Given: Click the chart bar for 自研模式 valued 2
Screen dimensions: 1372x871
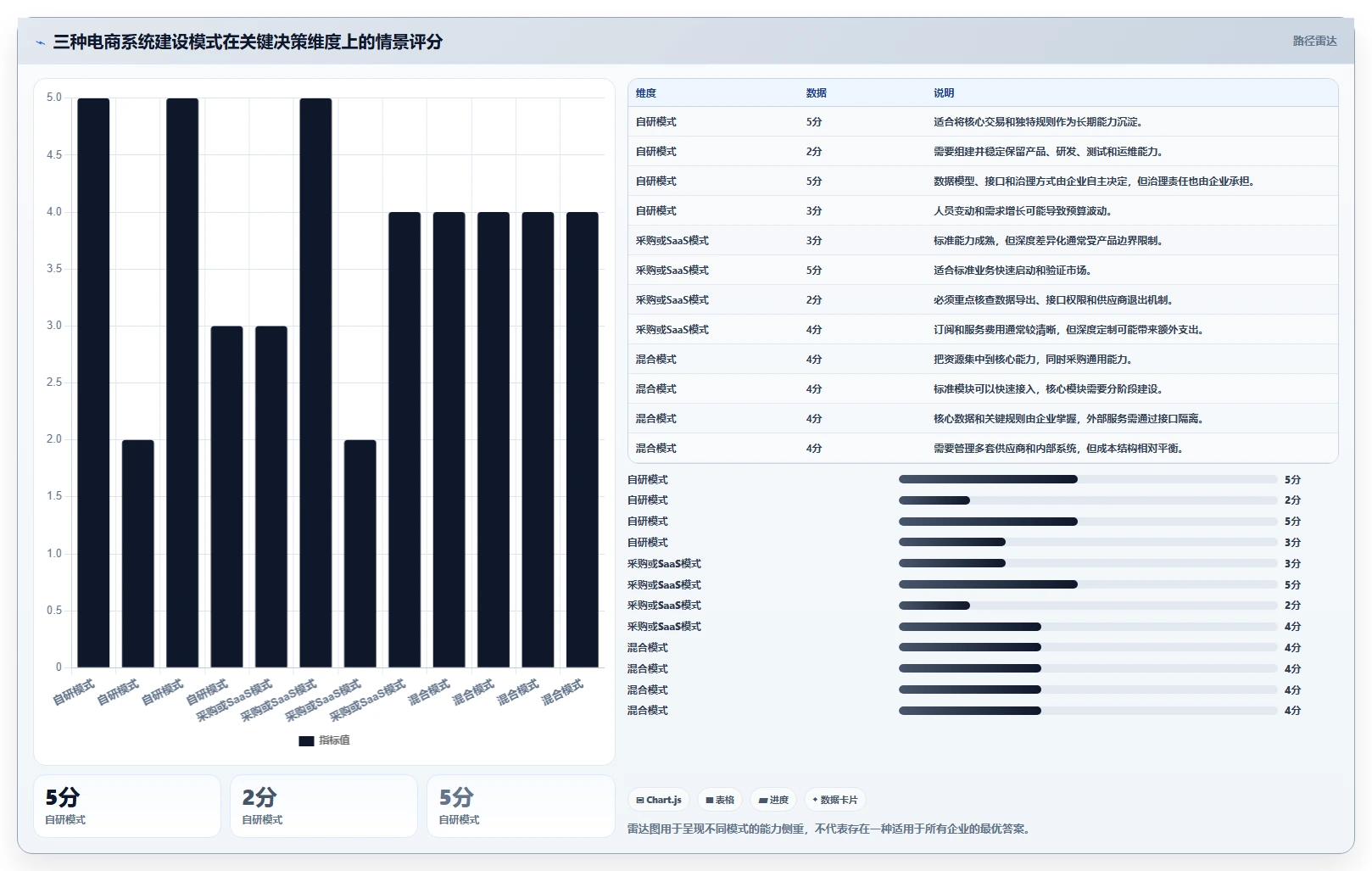Looking at the screenshot, I should click(138, 554).
